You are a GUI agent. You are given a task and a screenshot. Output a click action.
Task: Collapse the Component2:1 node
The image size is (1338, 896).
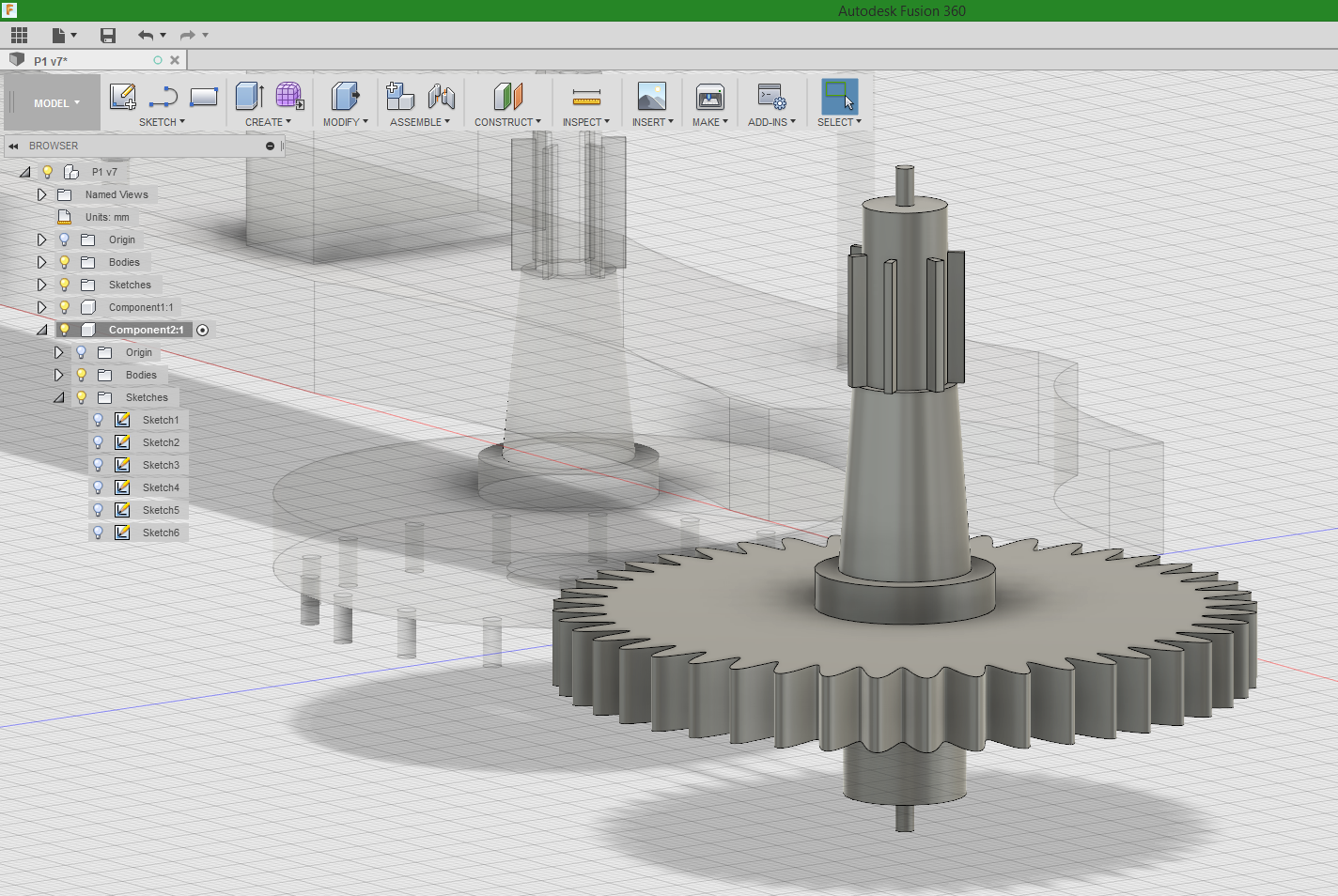pyautogui.click(x=42, y=331)
